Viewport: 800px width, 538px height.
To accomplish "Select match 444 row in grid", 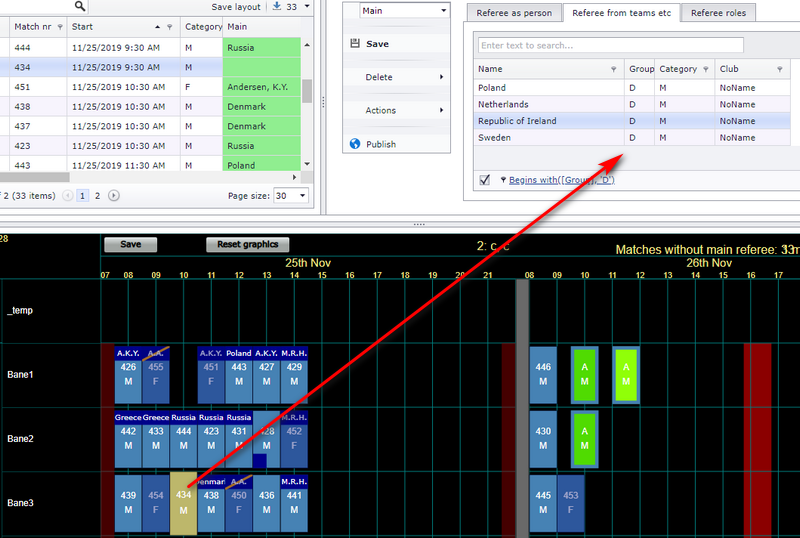I will 151,47.
